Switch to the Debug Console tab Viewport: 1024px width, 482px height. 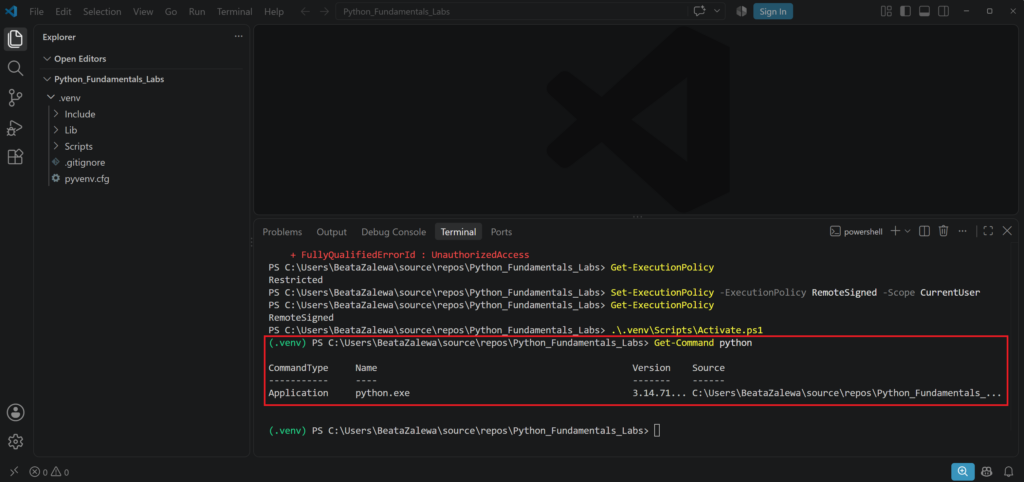pos(393,232)
